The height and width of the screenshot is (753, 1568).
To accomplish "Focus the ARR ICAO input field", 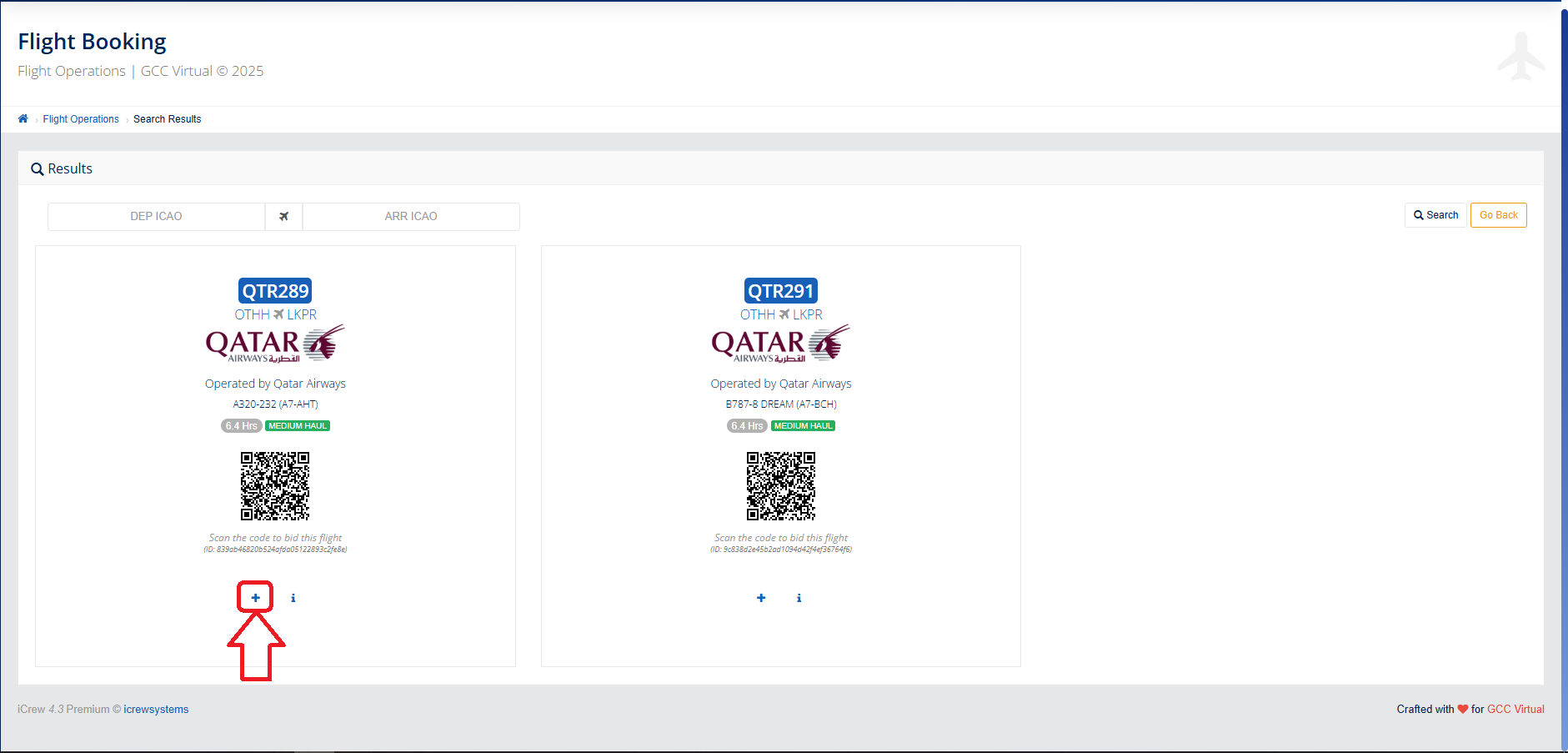I will coord(411,216).
